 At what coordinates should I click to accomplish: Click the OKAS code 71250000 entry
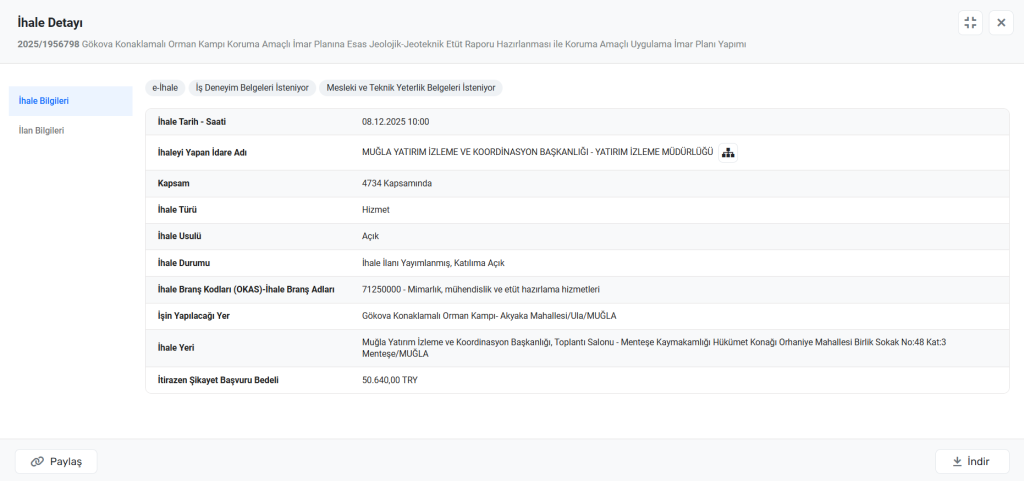click(480, 290)
